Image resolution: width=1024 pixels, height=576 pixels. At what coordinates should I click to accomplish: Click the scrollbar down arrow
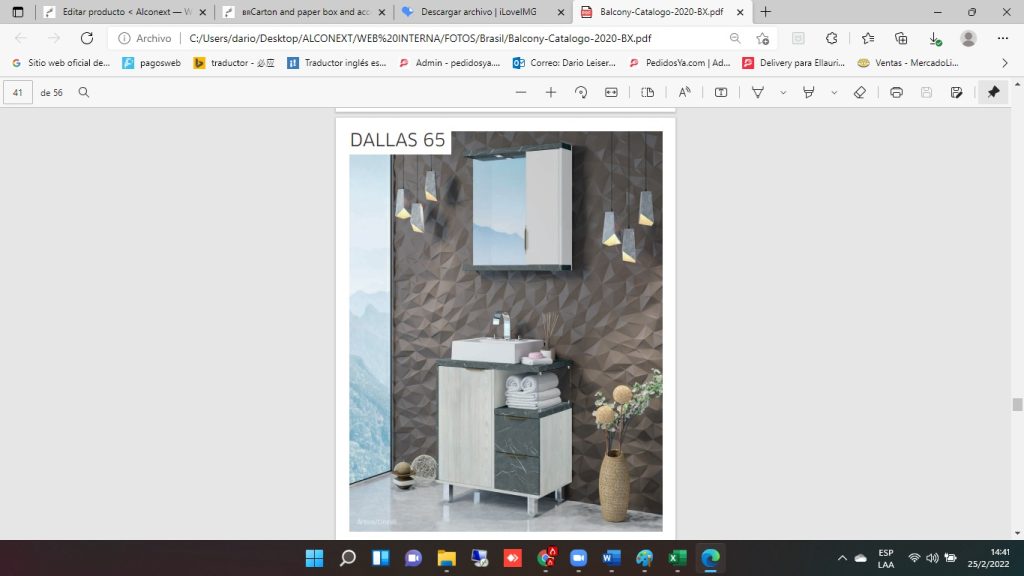[x=1017, y=534]
